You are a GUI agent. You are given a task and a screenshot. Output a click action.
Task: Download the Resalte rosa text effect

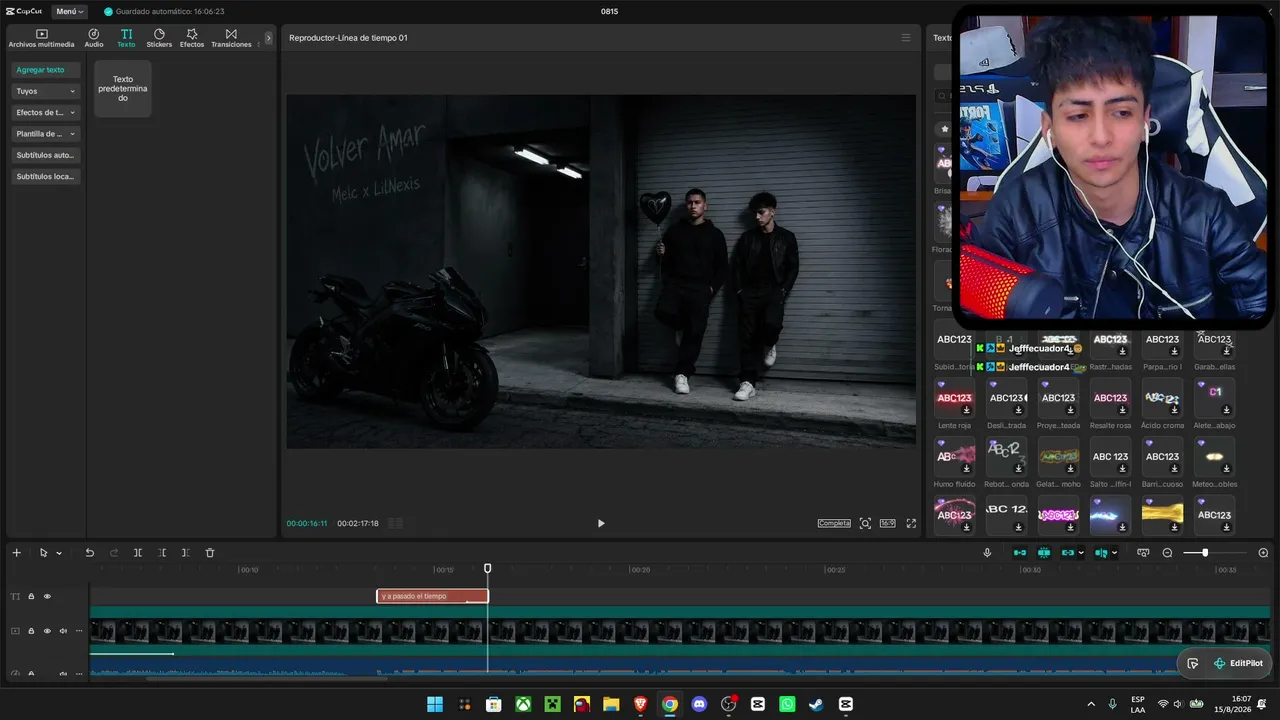[x=1122, y=410]
